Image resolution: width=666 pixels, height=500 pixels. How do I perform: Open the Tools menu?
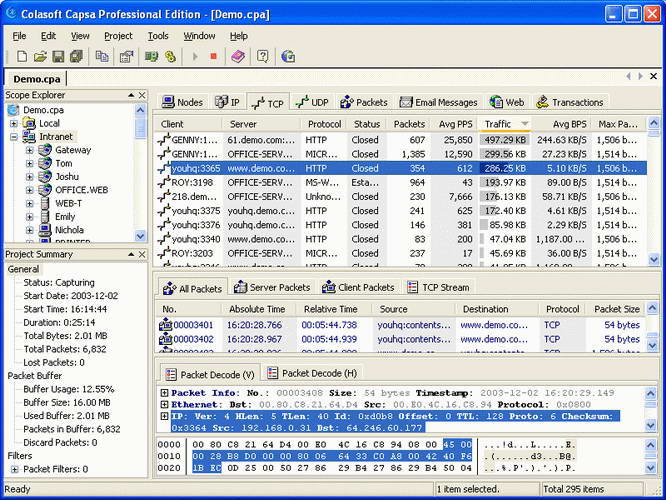pyautogui.click(x=158, y=36)
